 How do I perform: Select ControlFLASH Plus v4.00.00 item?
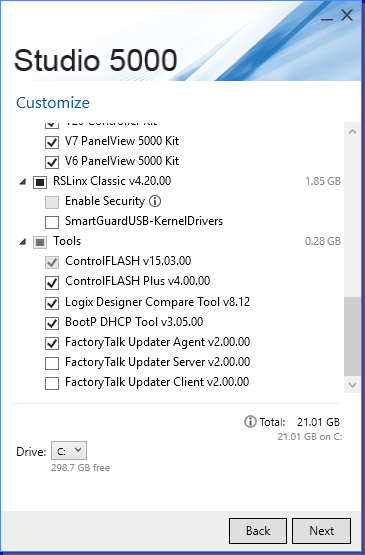click(138, 281)
